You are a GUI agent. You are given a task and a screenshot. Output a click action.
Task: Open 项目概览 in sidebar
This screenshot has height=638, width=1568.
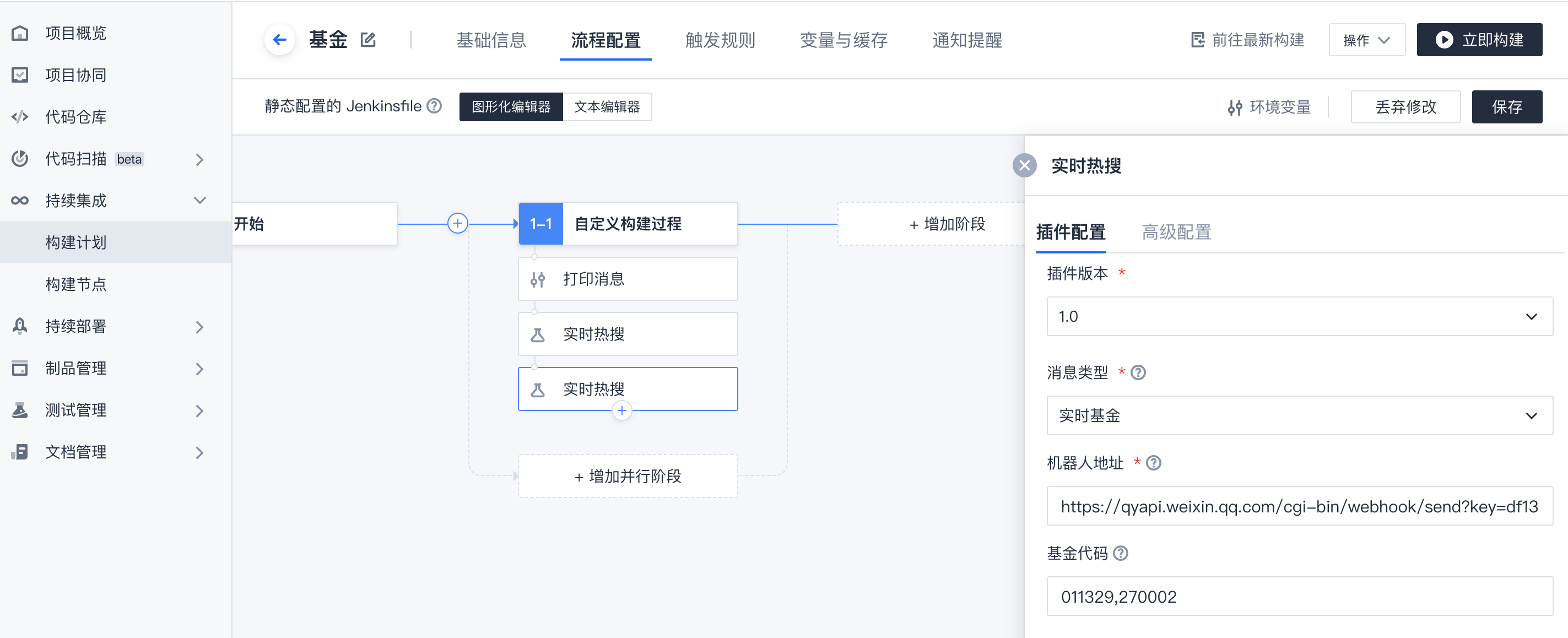coord(116,33)
